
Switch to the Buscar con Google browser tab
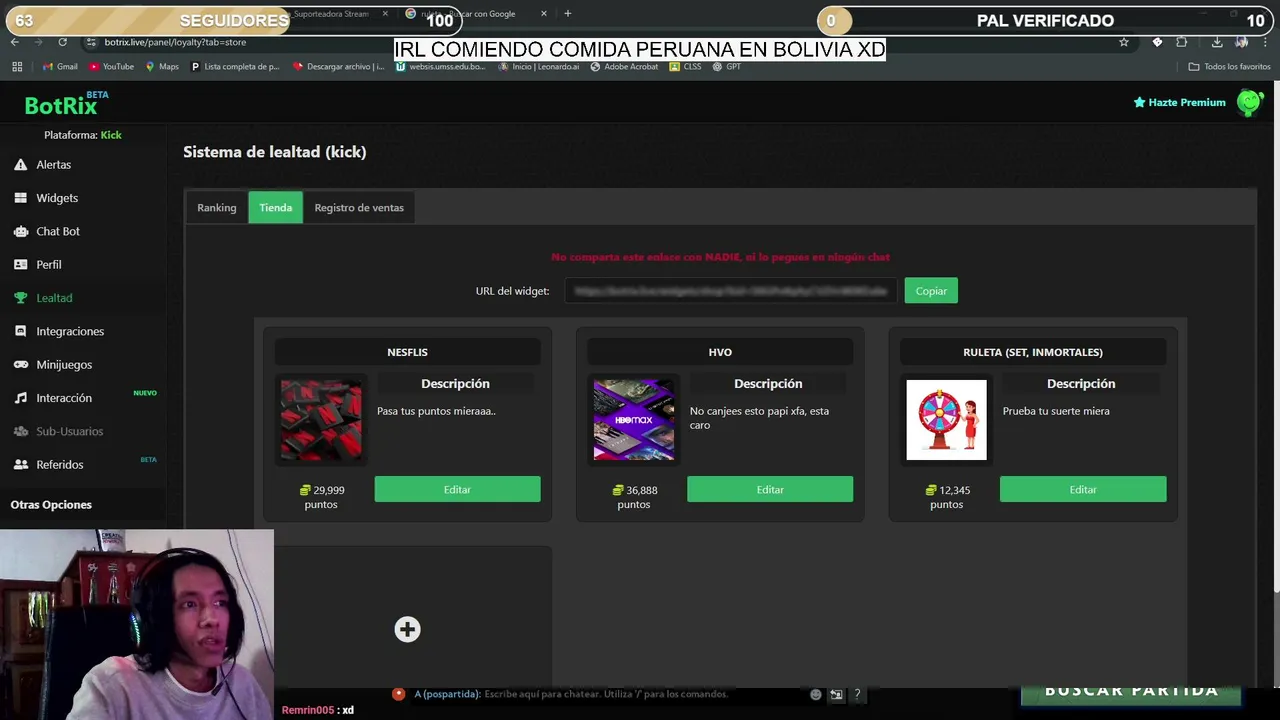tap(475, 14)
